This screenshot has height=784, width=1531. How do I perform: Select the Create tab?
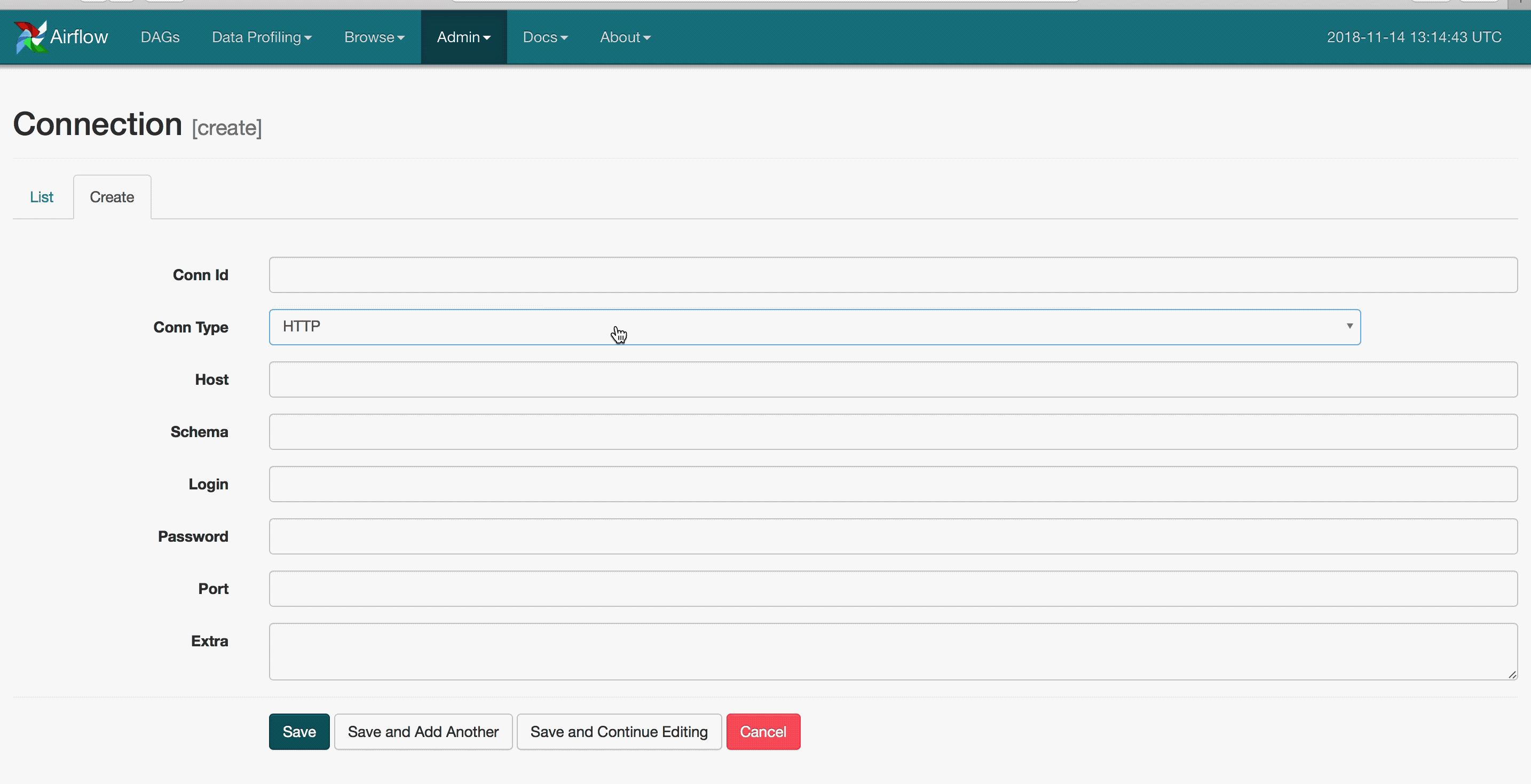[x=112, y=197]
